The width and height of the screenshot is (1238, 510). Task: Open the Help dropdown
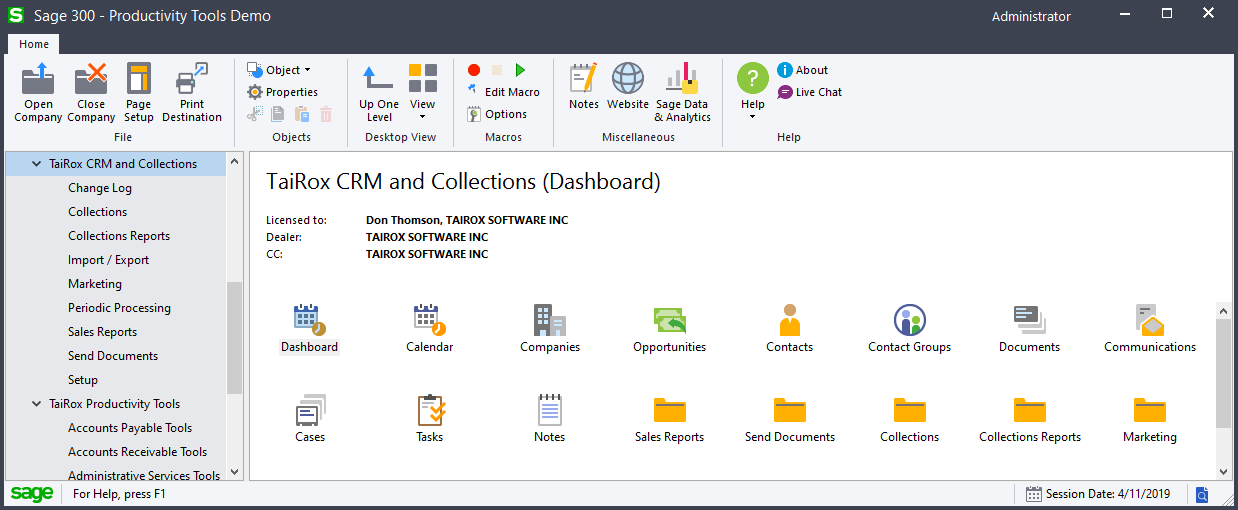[753, 92]
